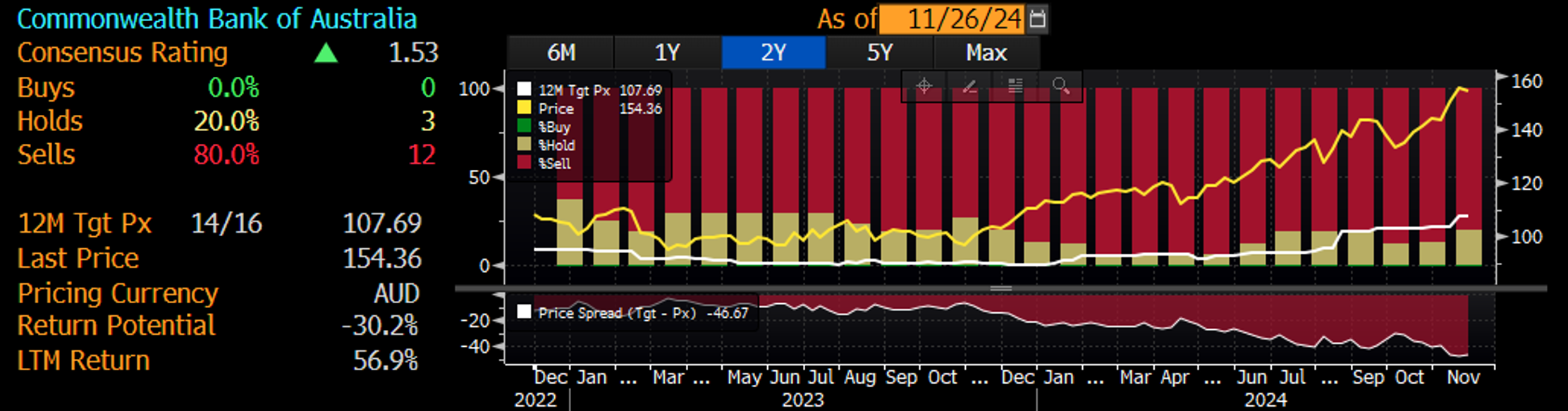Click the 56.9% LTM return value
This screenshot has height=411, width=1568.
385,360
